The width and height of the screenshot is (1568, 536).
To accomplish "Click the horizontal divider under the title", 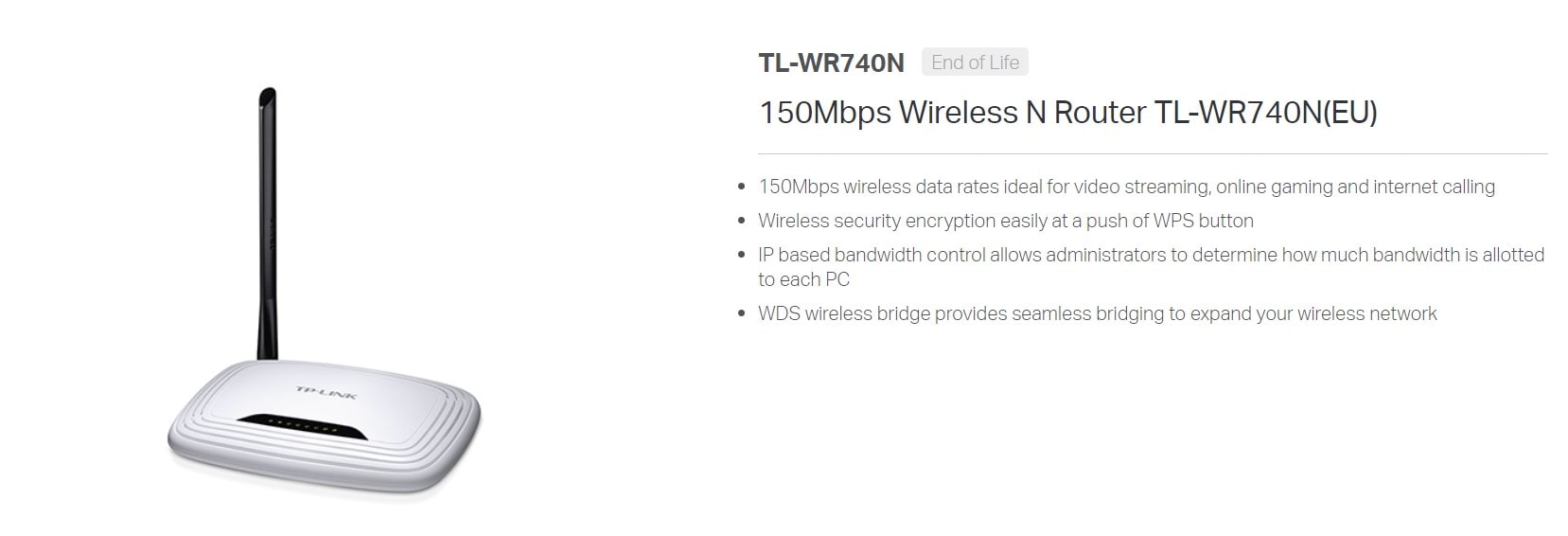I will [1153, 153].
